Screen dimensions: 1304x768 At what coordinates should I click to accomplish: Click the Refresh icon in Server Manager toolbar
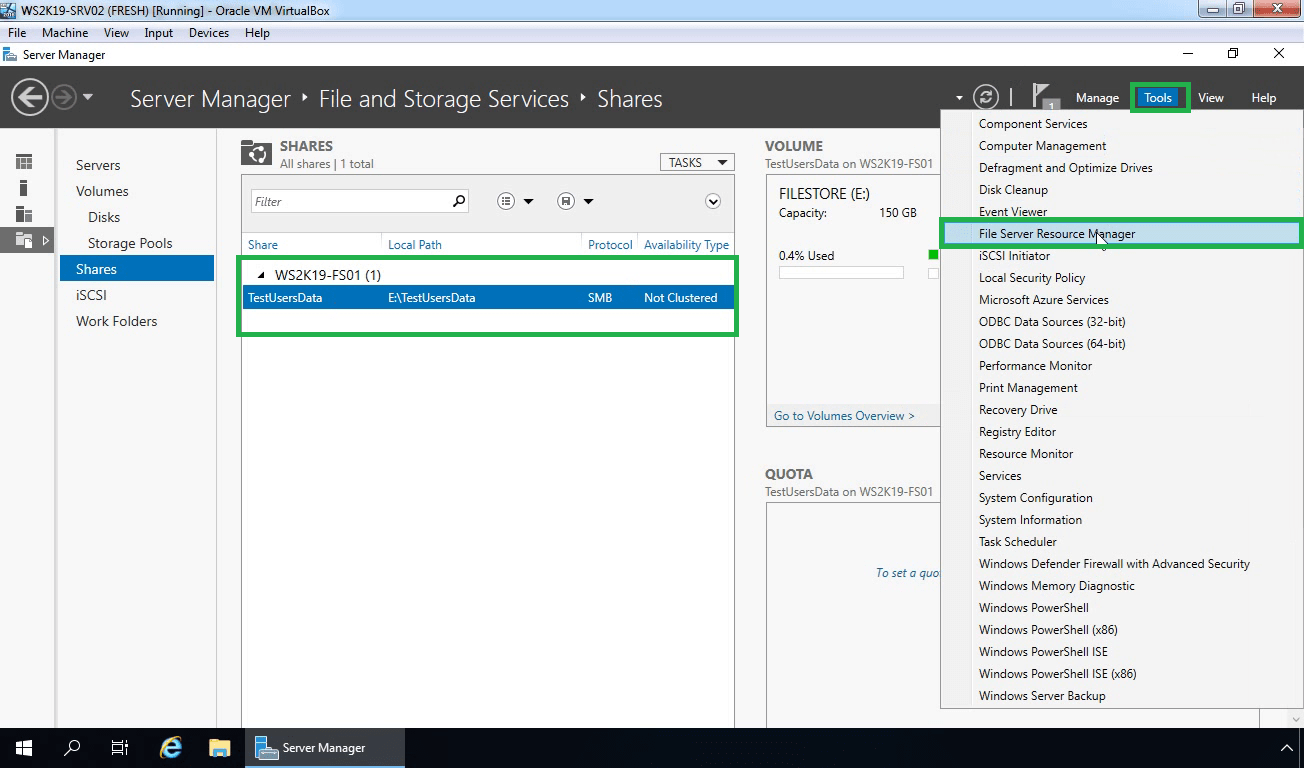[x=986, y=97]
